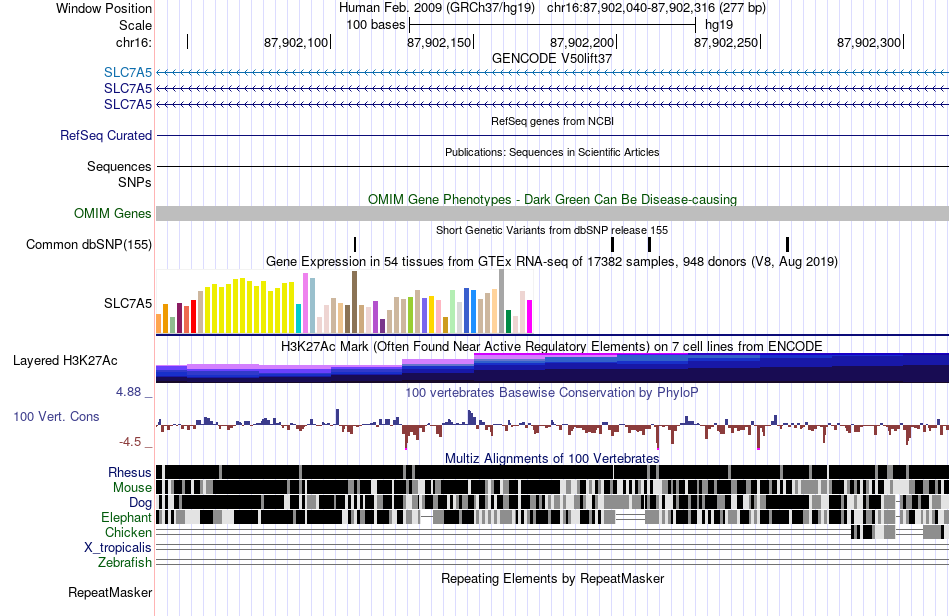Open the Layered H3K27Ac track label

[x=65, y=360]
